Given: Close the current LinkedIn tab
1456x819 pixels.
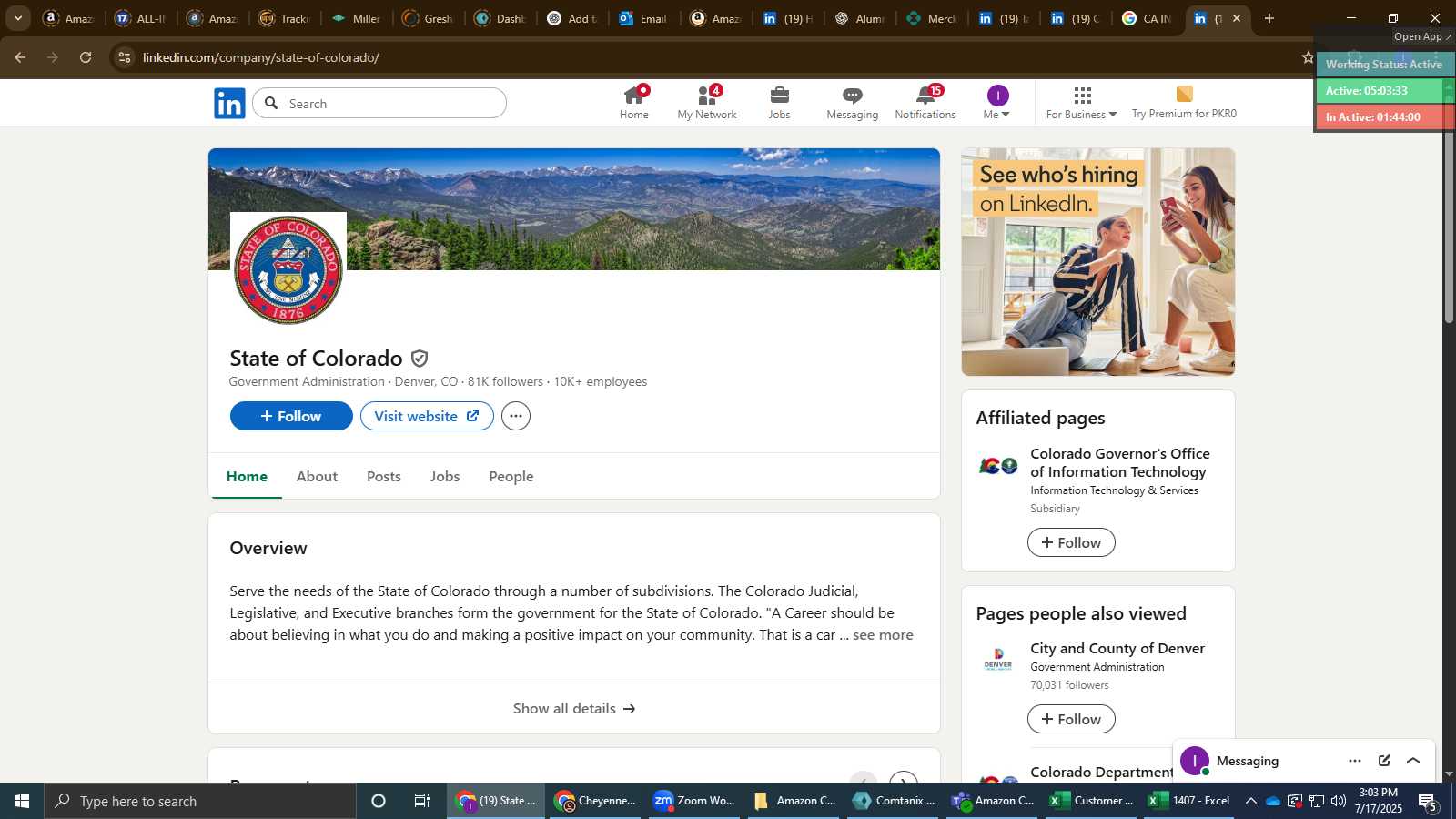Looking at the screenshot, I should tap(1237, 18).
